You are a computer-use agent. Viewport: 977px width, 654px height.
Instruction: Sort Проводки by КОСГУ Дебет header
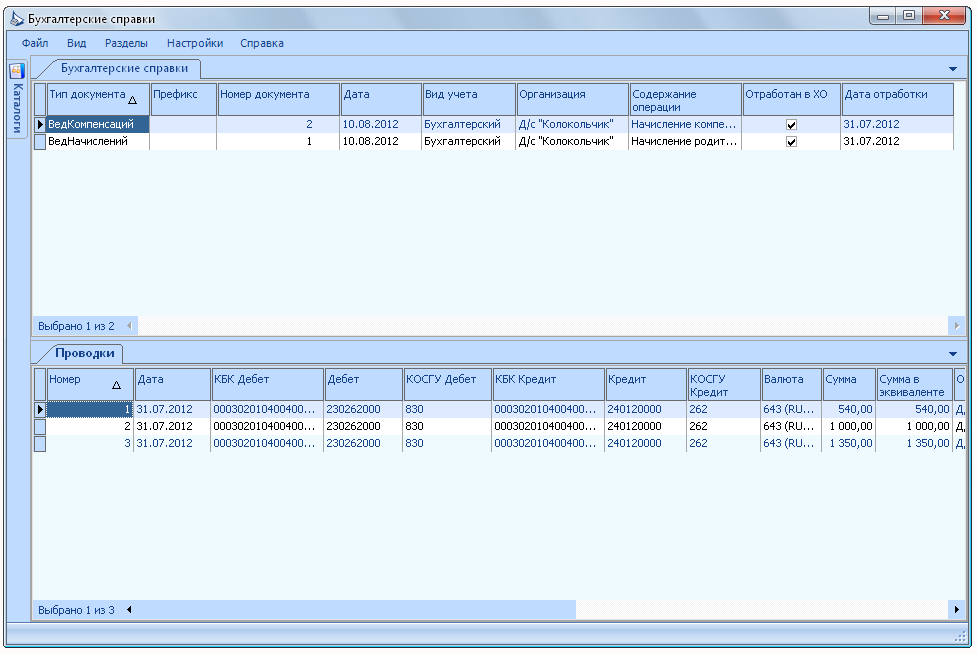pos(447,384)
